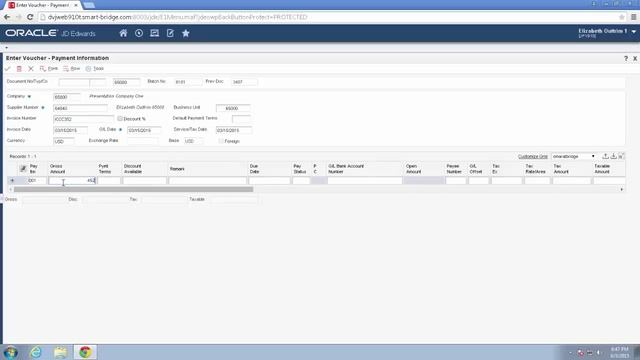
Task: Click the Supplier Number input field
Action: 80,108
